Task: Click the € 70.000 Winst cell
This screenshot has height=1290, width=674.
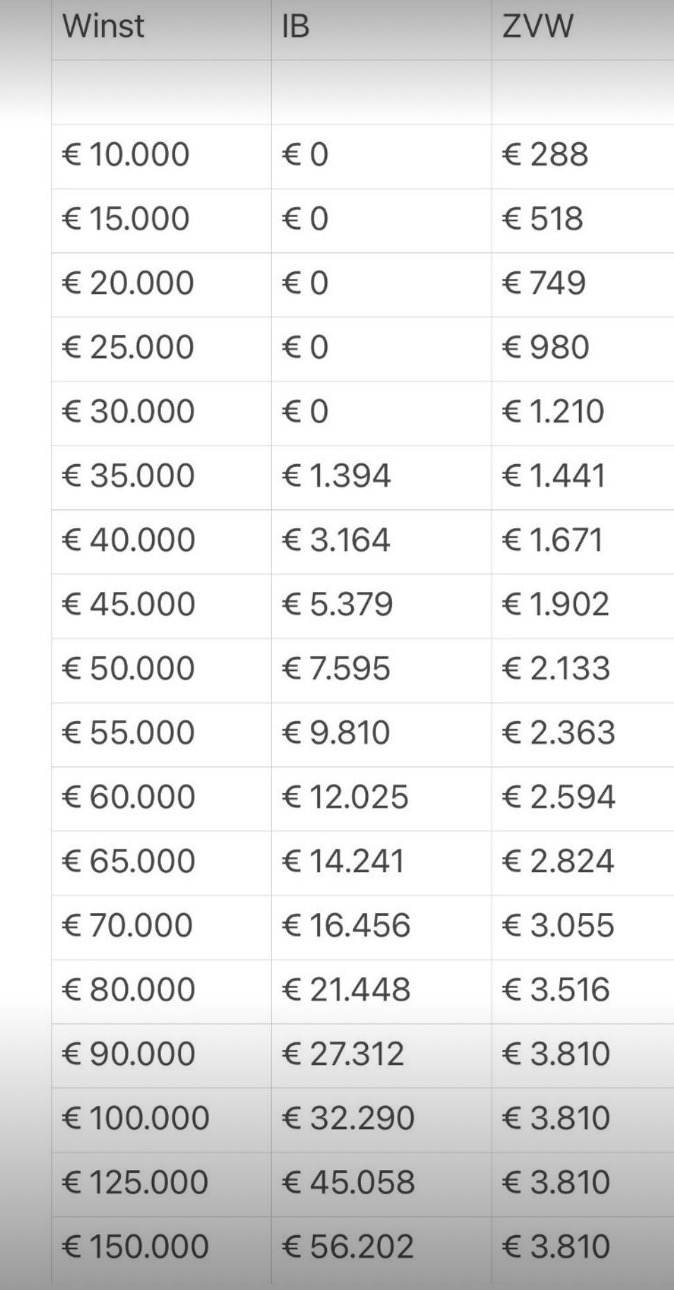Action: [x=161, y=926]
